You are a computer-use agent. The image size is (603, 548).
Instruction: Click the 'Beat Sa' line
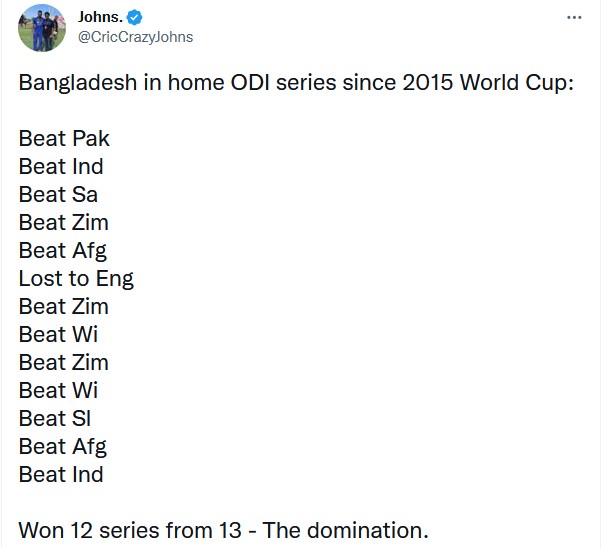click(x=58, y=195)
